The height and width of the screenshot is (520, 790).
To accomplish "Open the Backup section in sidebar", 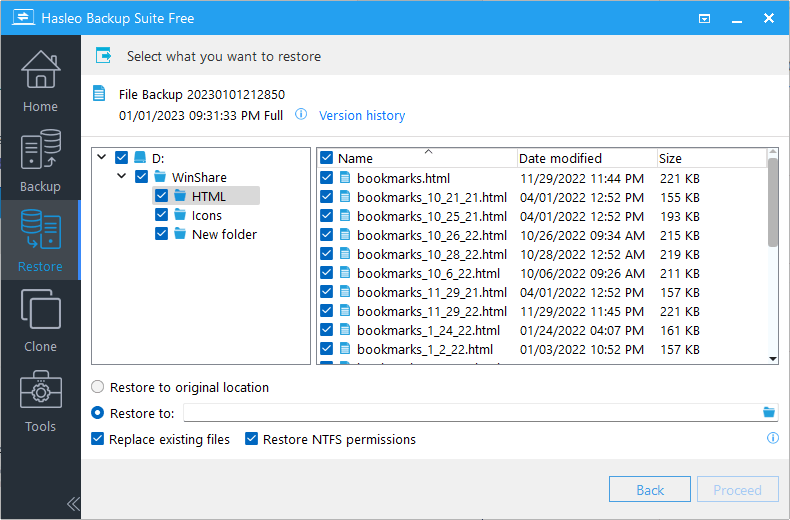I will (x=40, y=160).
